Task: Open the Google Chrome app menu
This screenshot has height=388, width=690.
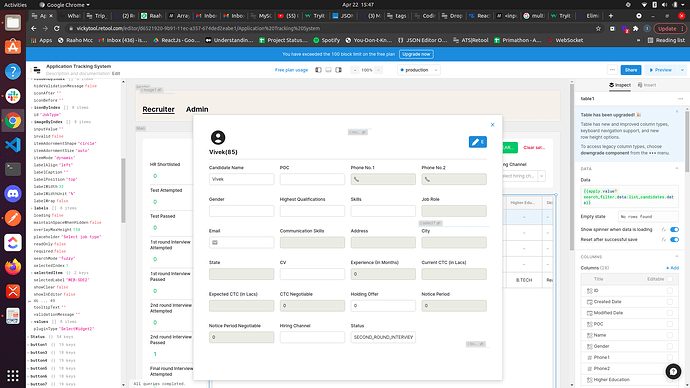Action: coord(64,5)
